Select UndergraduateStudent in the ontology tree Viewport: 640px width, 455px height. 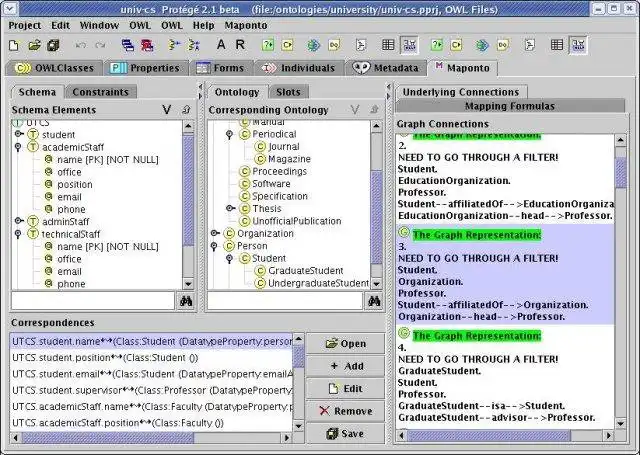click(x=318, y=283)
